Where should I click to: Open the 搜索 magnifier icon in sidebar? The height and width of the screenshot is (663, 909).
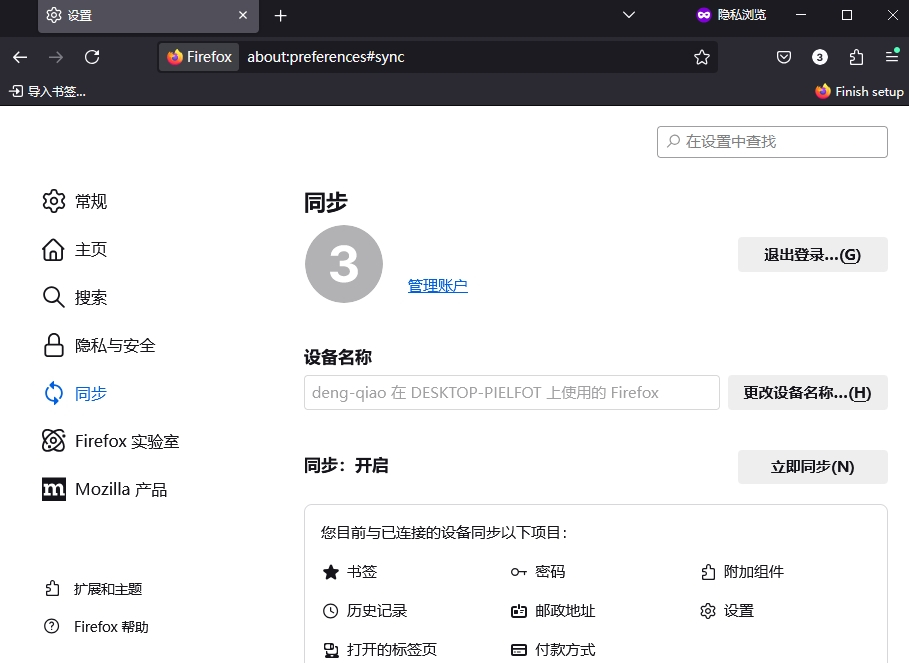point(53,297)
